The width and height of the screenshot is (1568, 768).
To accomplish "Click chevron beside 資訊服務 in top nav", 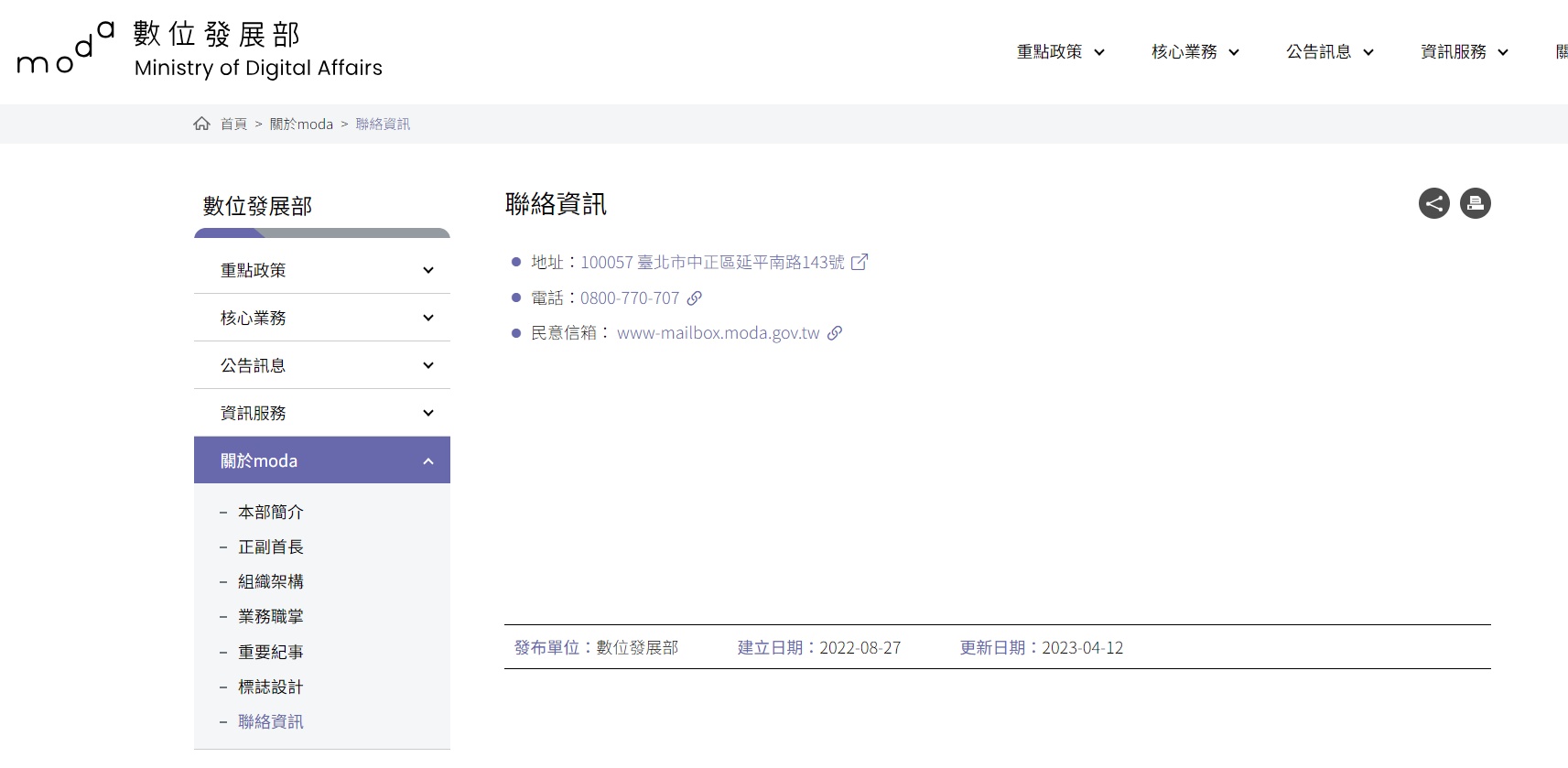I will click(x=1503, y=52).
